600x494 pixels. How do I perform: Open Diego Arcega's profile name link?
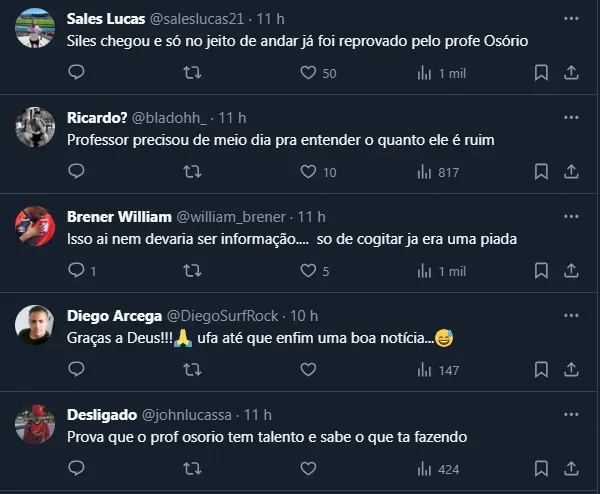point(107,316)
